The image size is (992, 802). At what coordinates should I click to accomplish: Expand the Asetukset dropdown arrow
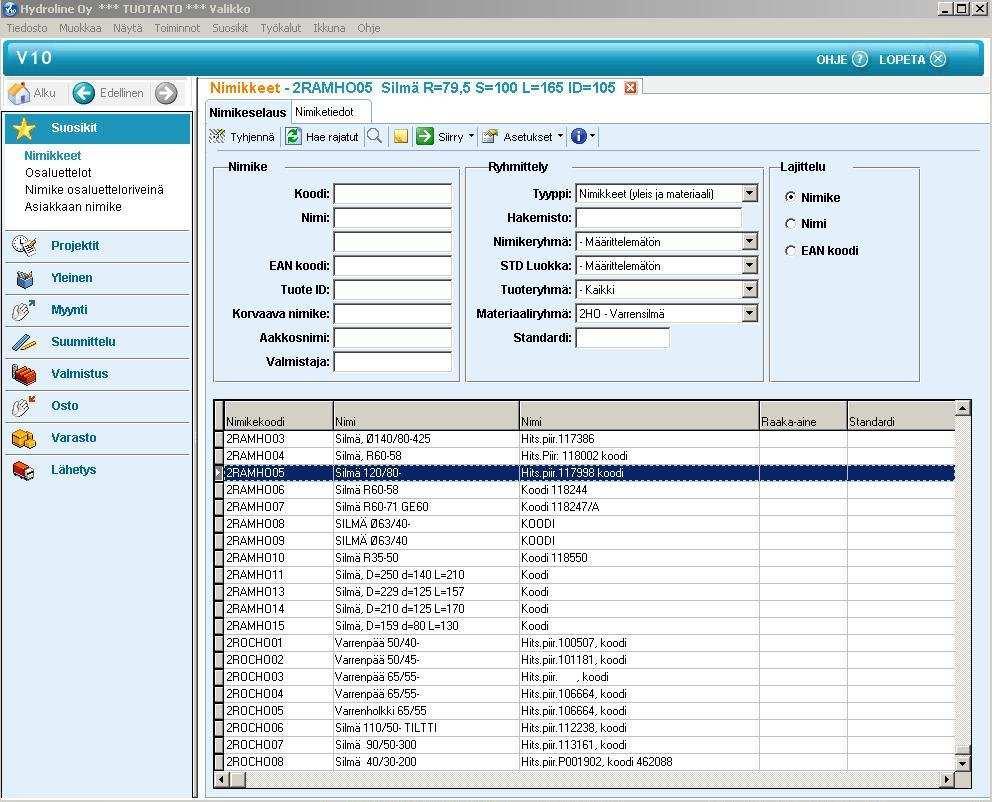coord(560,137)
